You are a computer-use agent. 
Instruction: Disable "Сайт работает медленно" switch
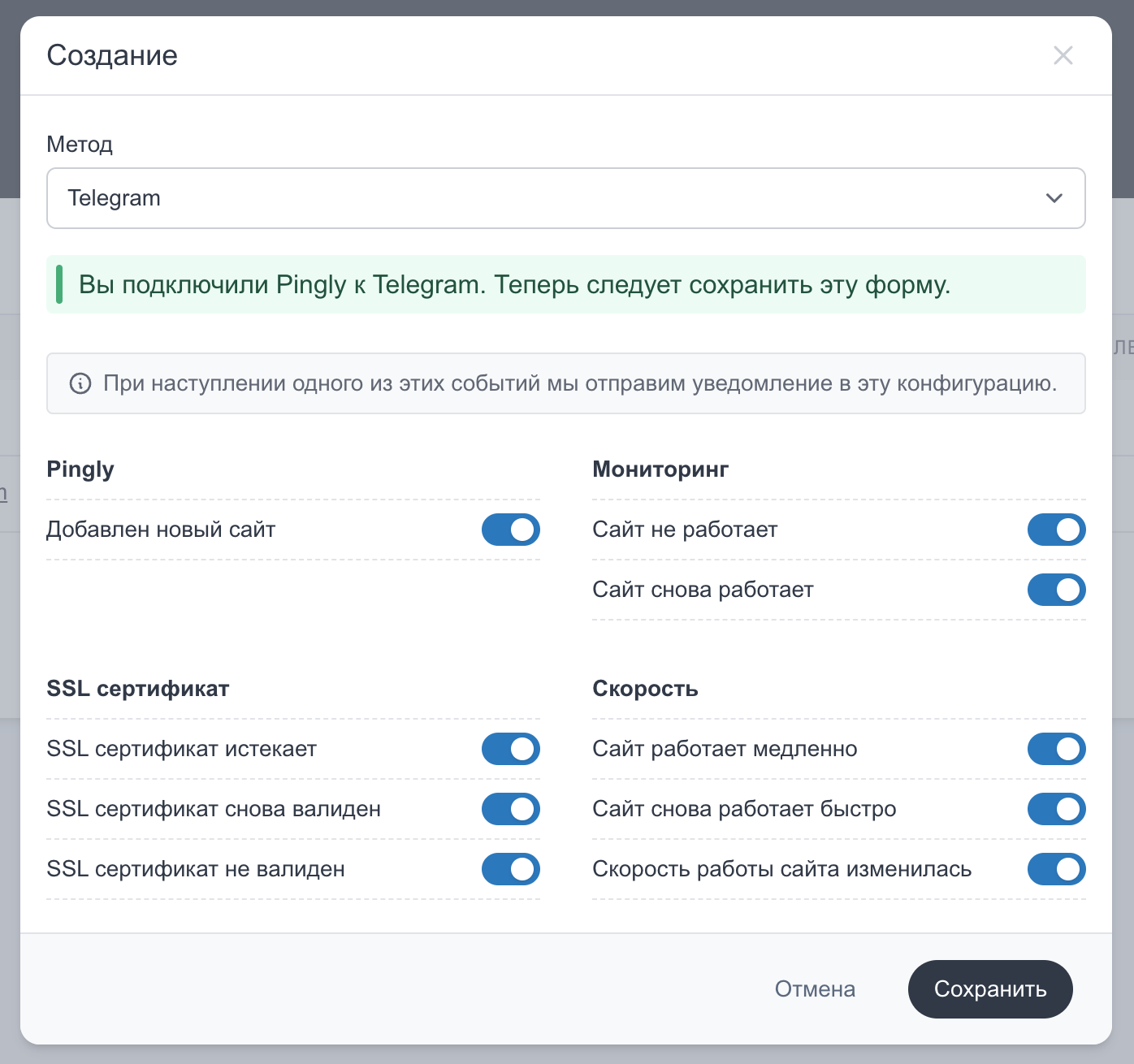point(1057,749)
